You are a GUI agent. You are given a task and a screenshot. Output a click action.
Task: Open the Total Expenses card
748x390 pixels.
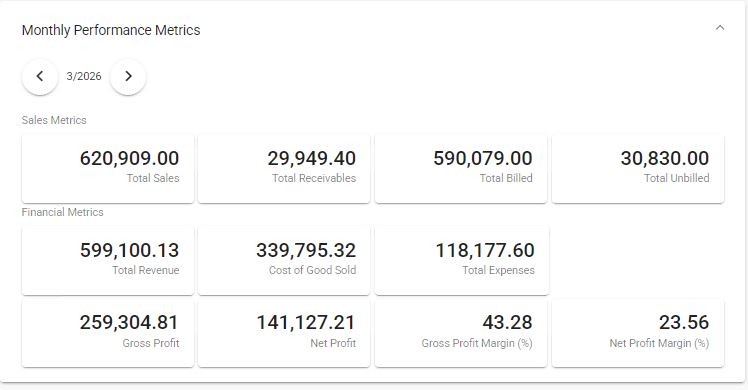[462, 261]
